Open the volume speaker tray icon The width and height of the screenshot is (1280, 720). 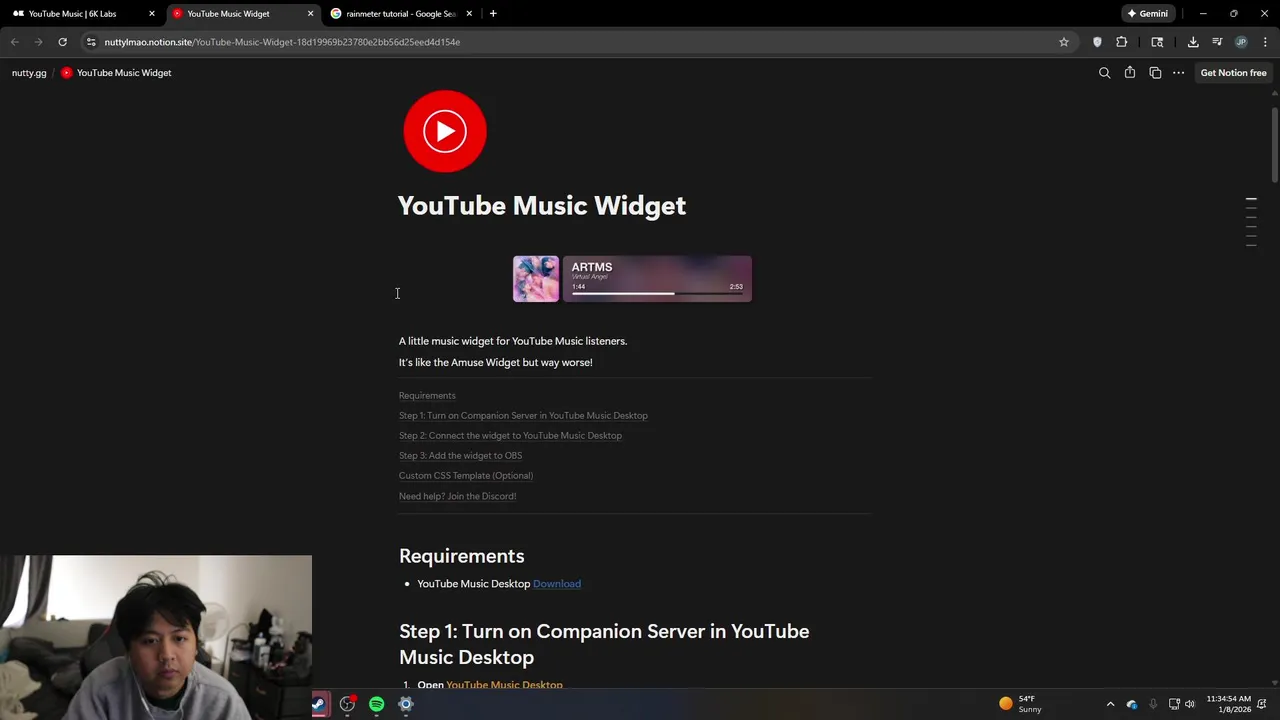coord(1190,704)
